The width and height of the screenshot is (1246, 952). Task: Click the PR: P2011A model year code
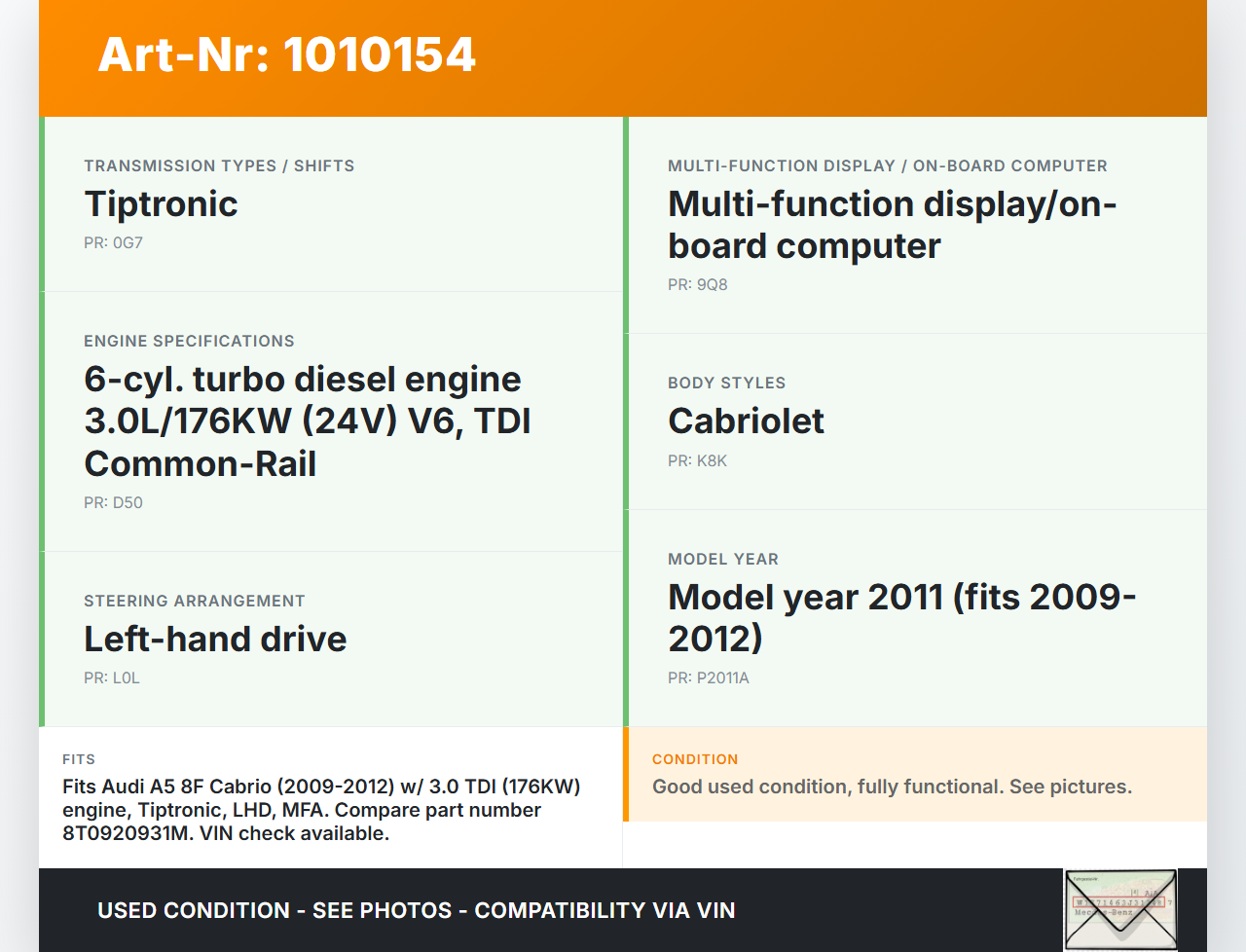click(x=708, y=678)
